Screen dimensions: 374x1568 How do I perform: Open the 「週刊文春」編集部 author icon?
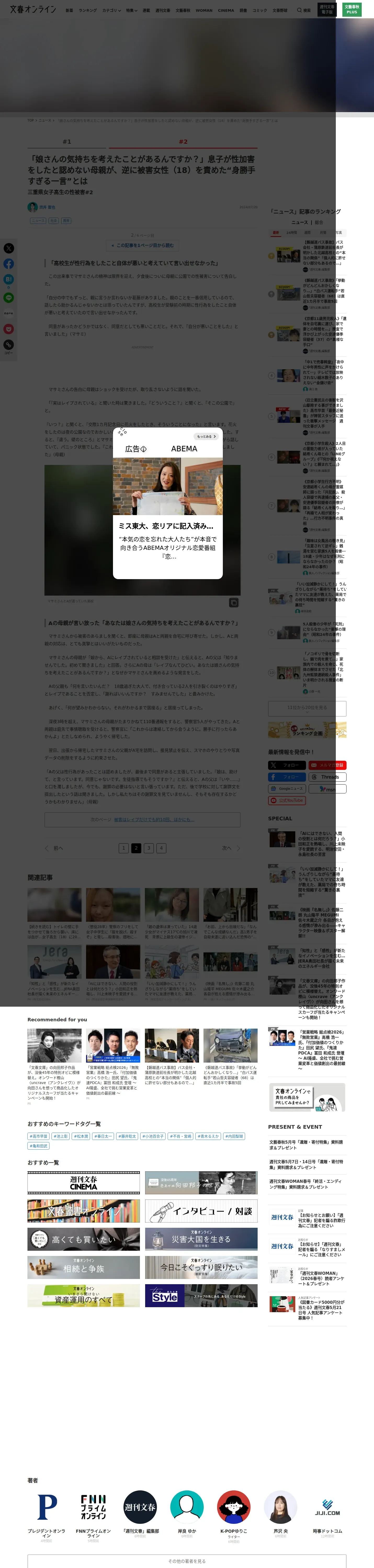tap(140, 1507)
